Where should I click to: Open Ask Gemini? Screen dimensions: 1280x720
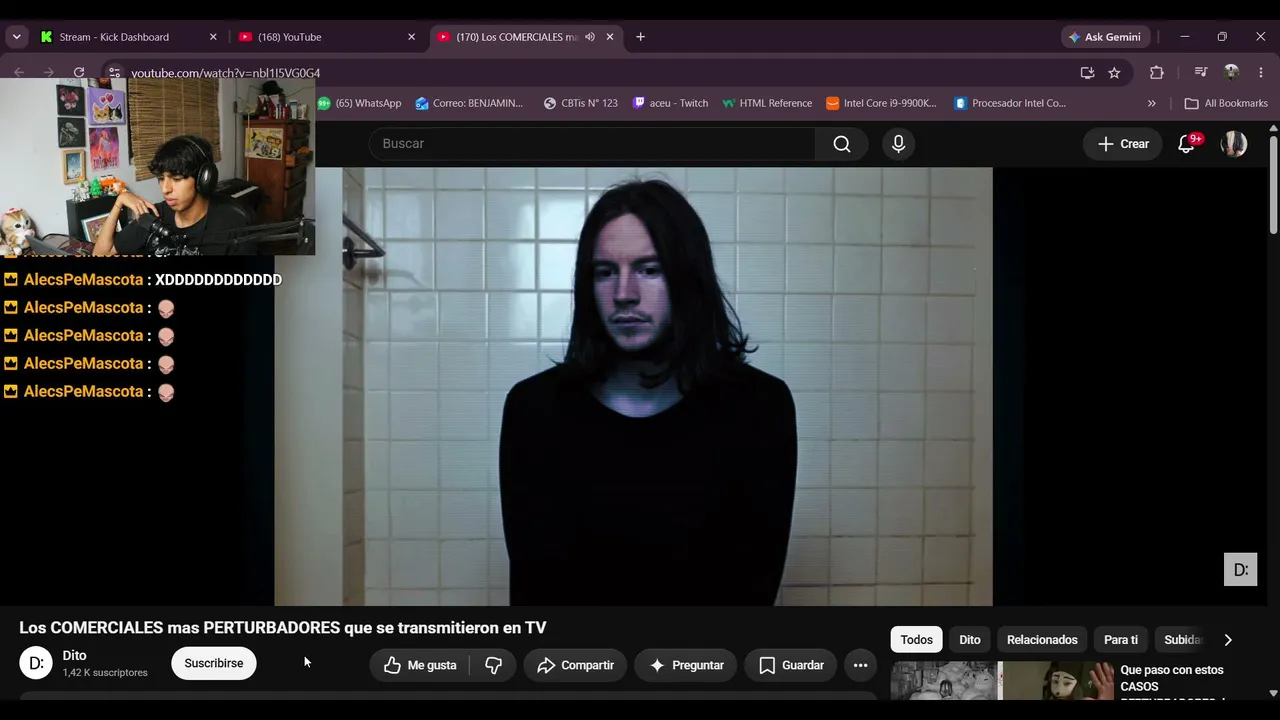coord(1105,37)
